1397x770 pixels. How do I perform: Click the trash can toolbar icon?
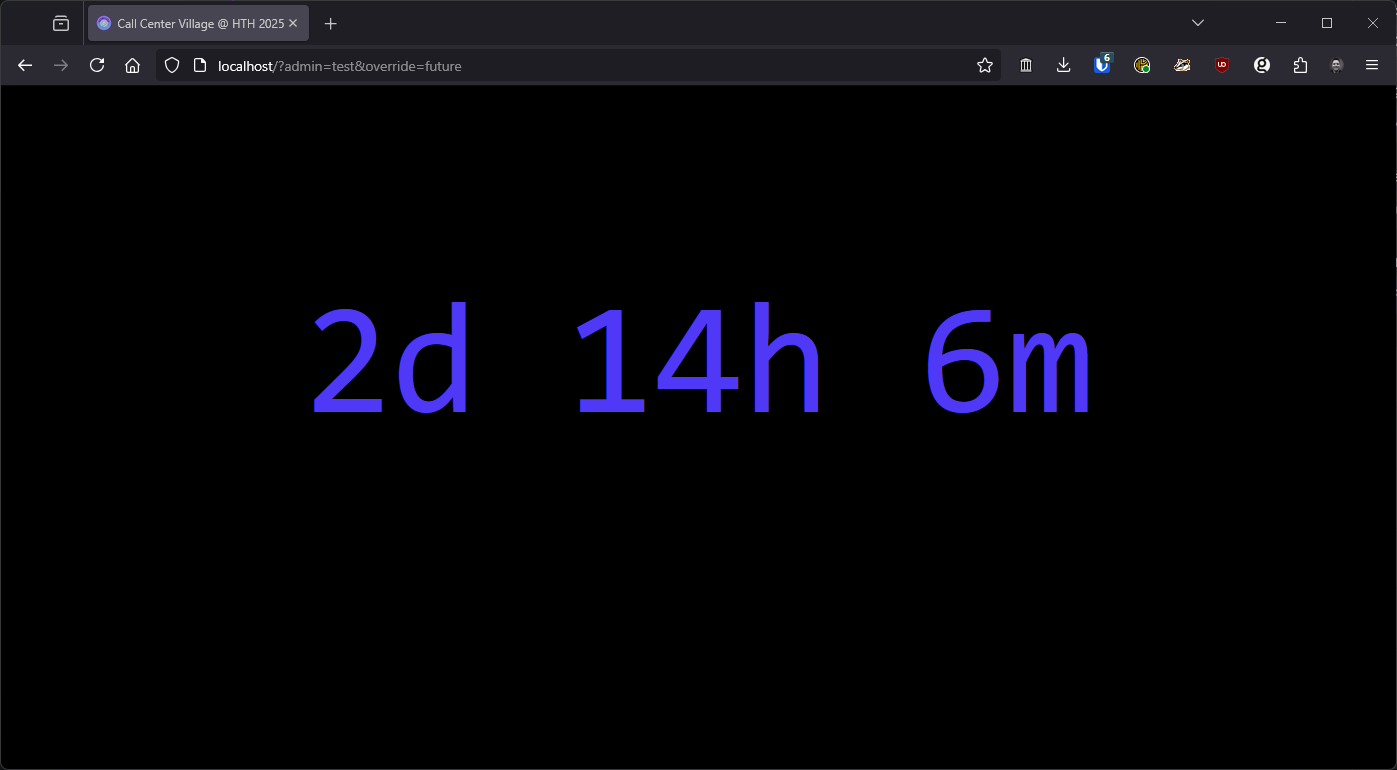point(1026,65)
